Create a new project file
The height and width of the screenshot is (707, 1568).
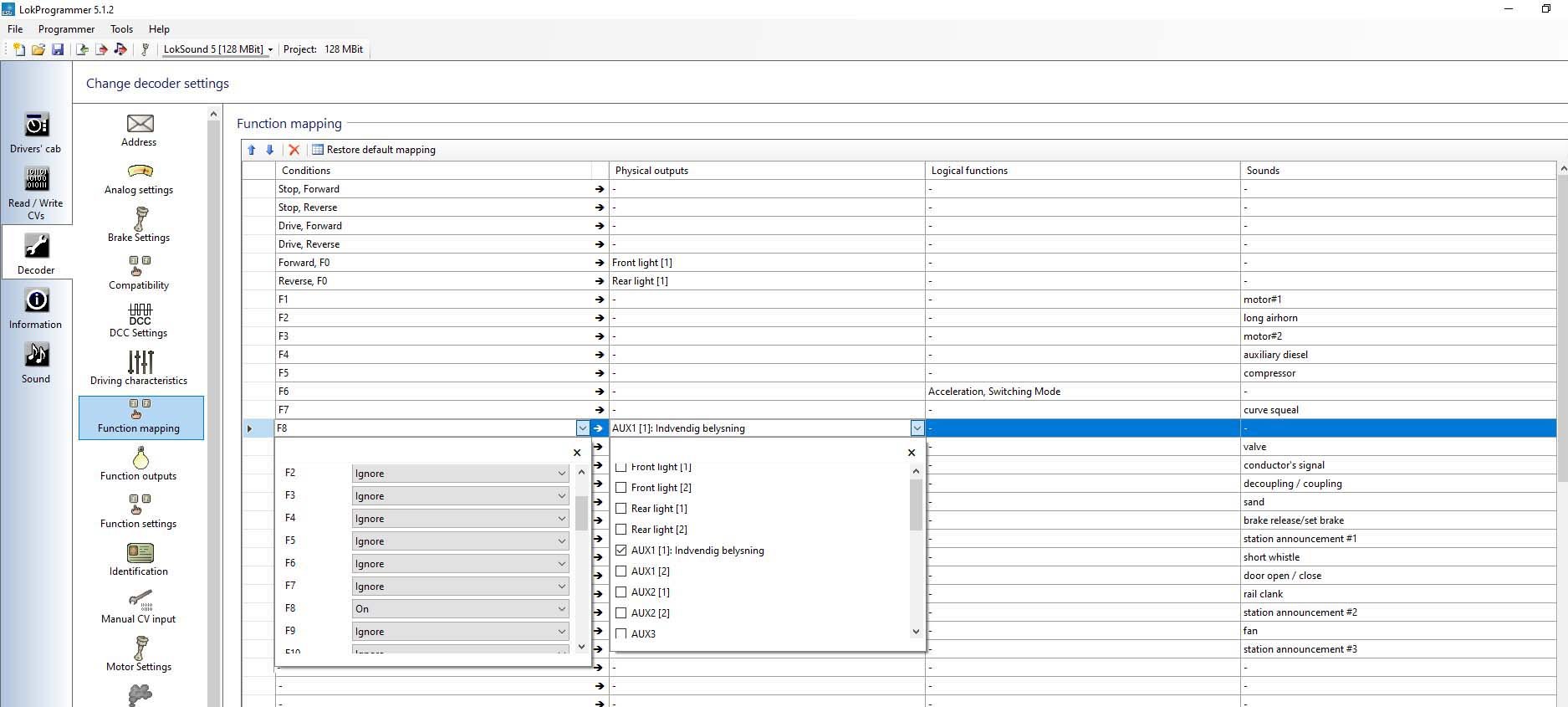pyautogui.click(x=18, y=49)
